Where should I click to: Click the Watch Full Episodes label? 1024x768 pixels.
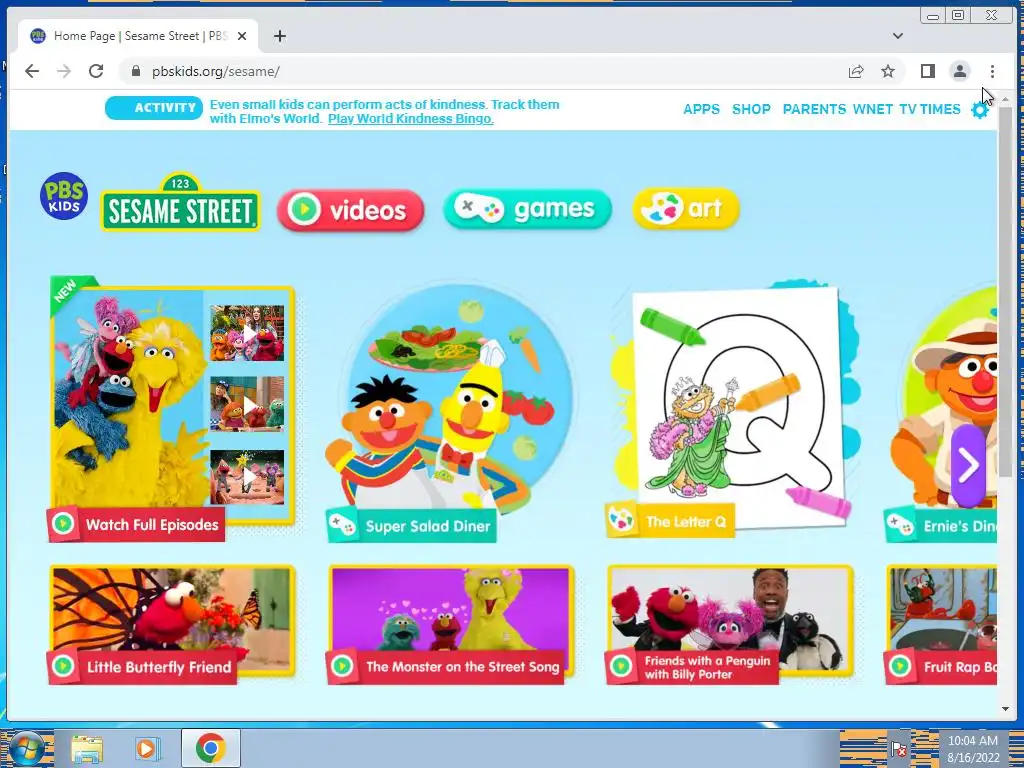point(152,524)
